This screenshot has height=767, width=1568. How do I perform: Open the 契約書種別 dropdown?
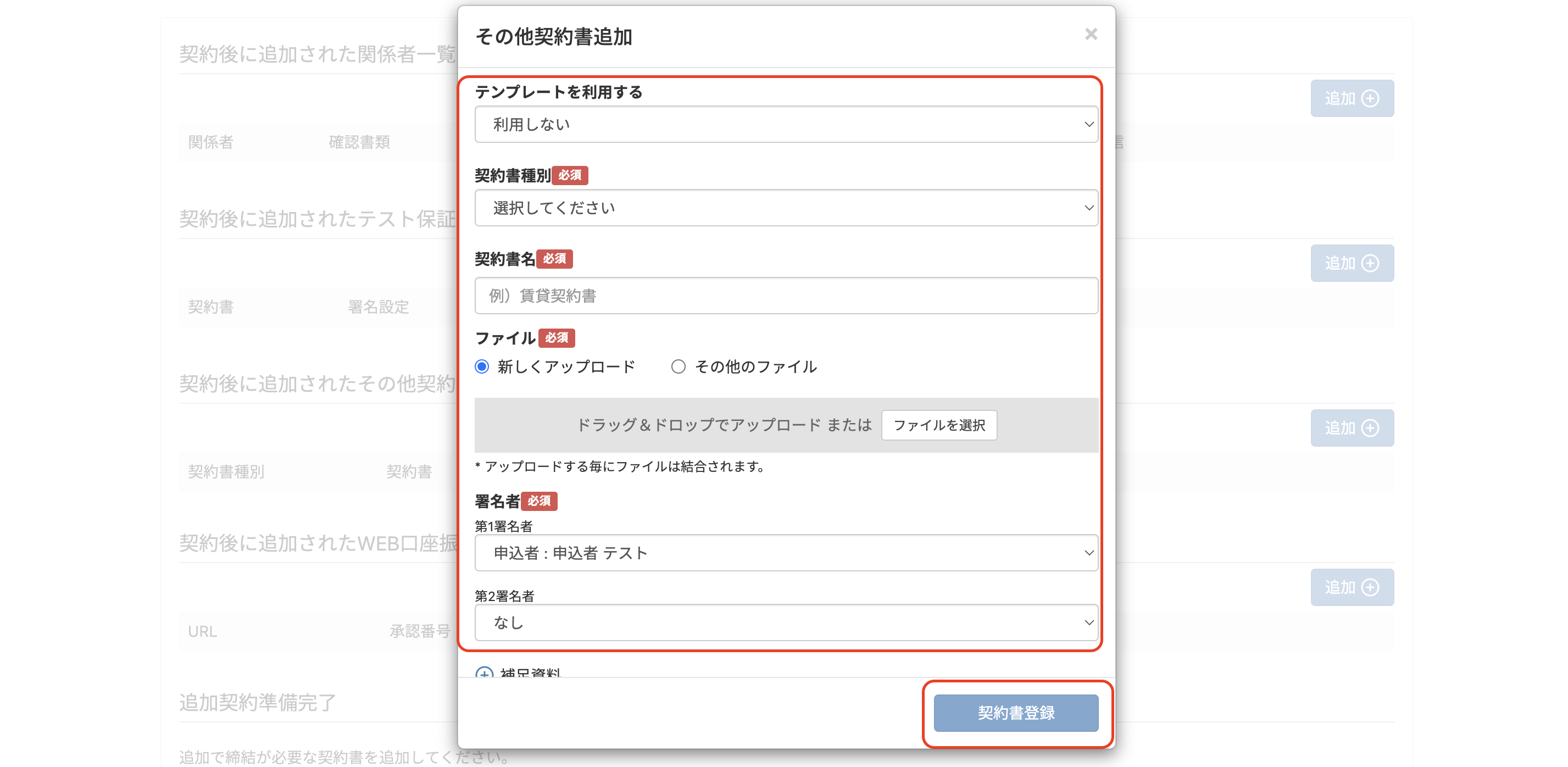(x=786, y=208)
